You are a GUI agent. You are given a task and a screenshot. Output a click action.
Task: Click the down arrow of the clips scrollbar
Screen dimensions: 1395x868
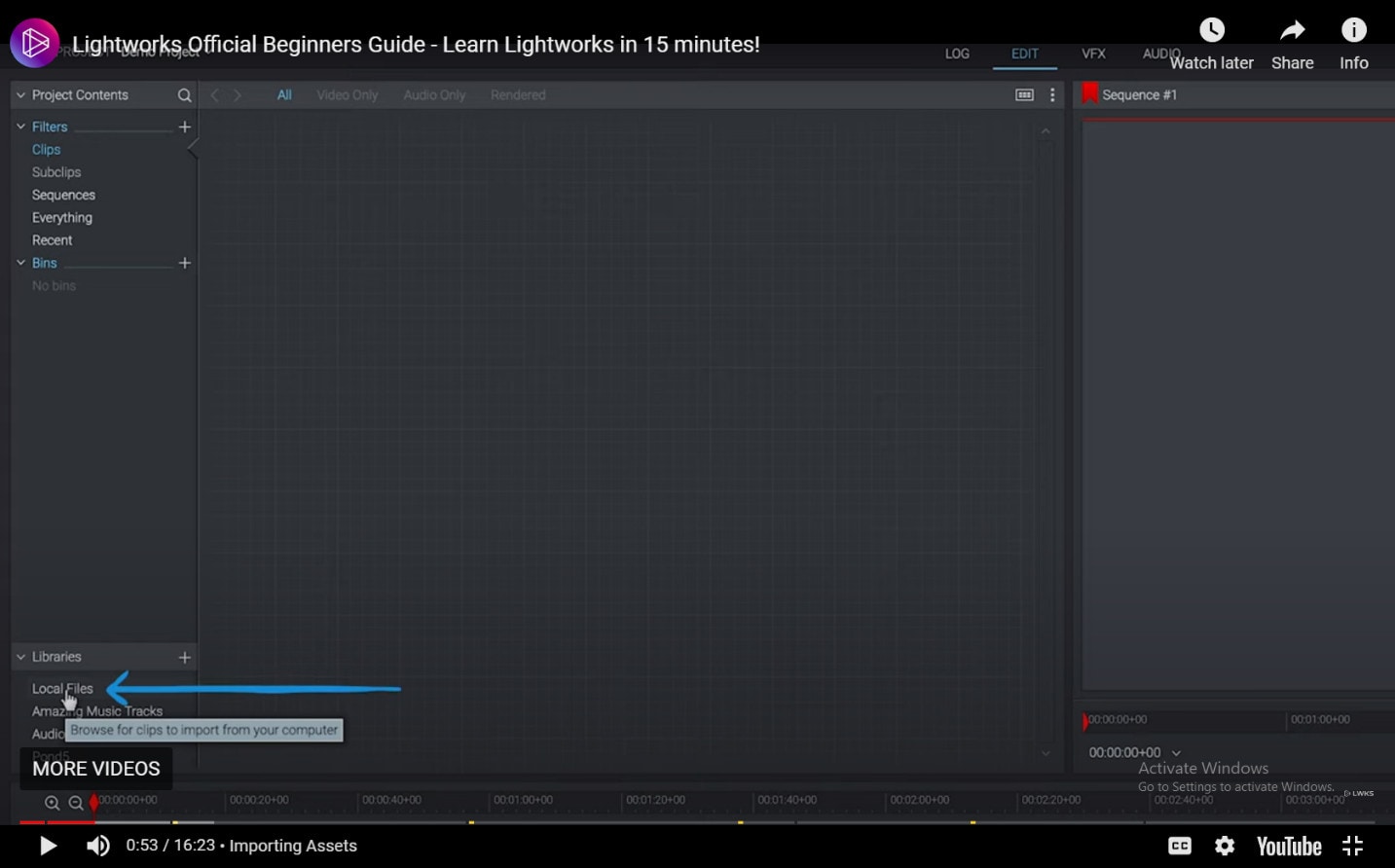(1046, 753)
